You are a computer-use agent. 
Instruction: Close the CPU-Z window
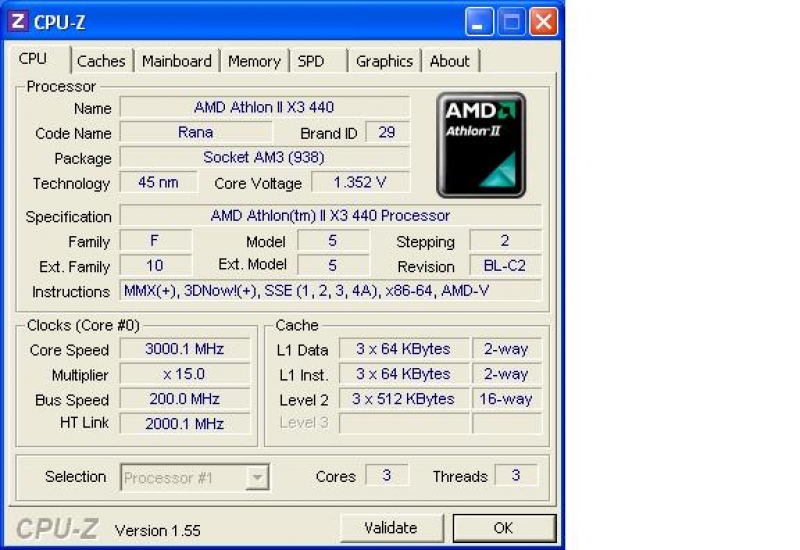click(543, 22)
